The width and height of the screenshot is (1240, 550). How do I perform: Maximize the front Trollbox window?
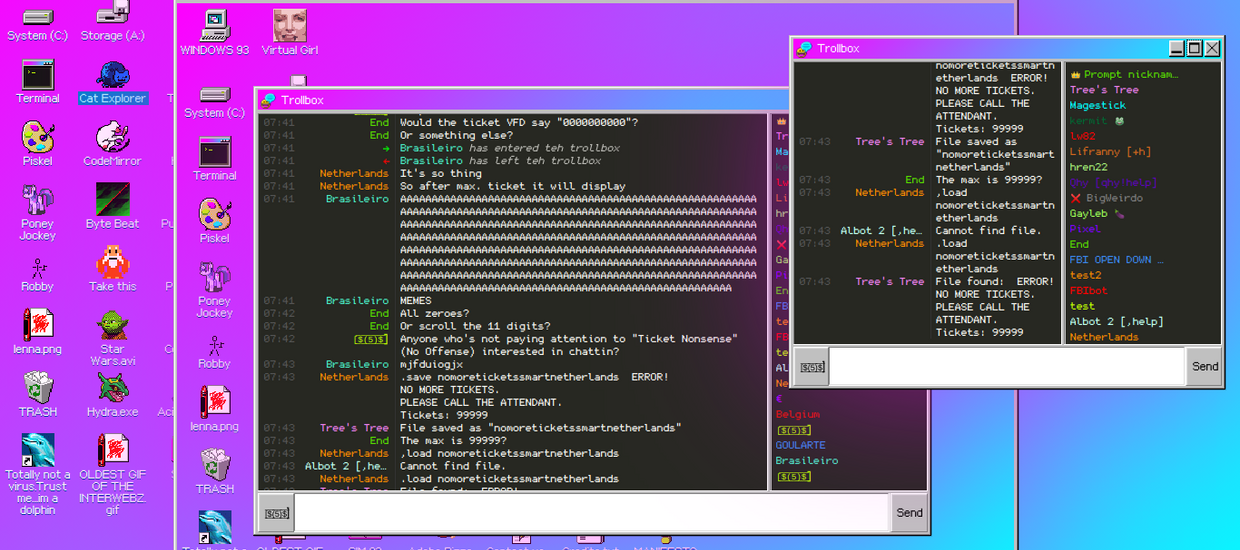(1194, 48)
